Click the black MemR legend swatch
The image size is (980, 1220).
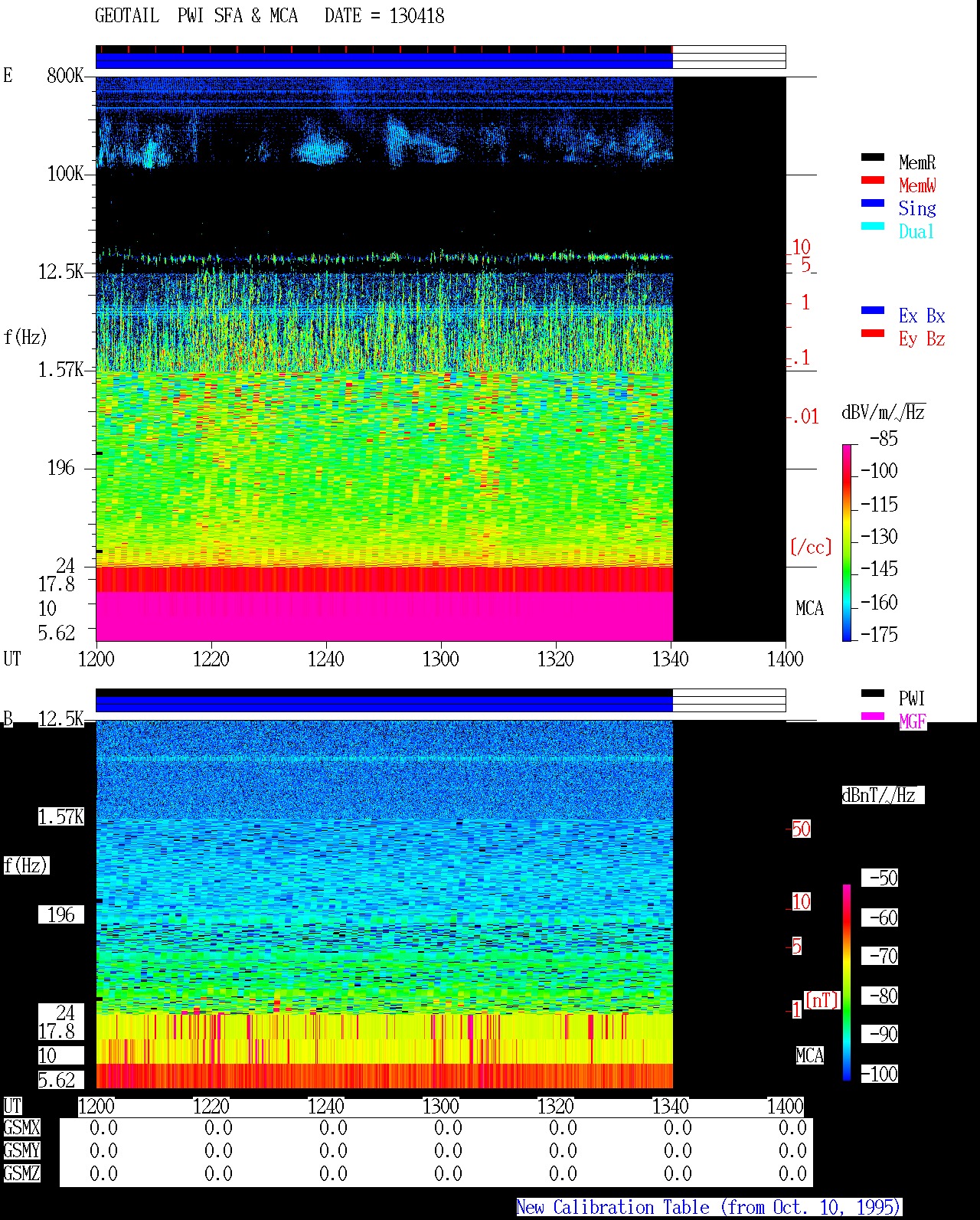click(x=873, y=157)
